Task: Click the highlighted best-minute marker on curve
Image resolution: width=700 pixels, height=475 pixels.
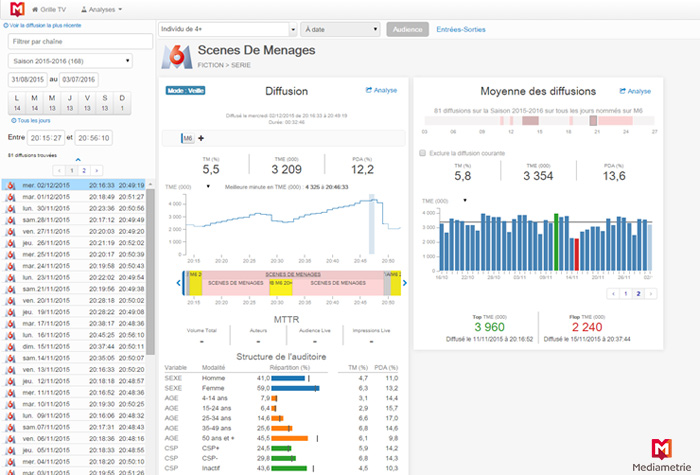Action: 371,224
